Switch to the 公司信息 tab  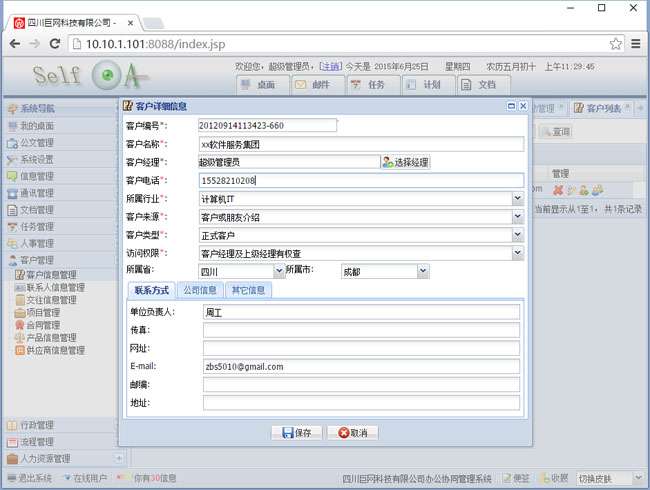coord(199,291)
